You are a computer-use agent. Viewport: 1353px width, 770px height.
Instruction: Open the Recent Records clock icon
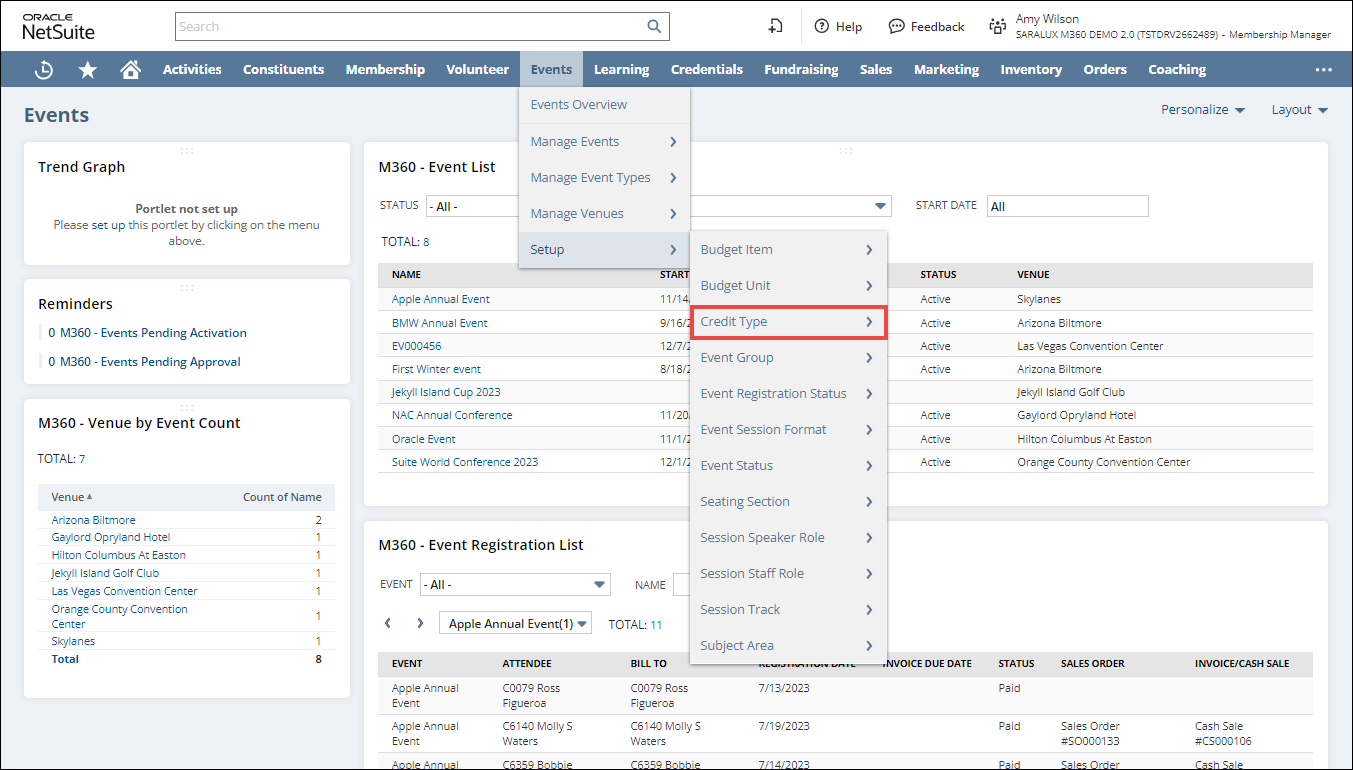click(x=44, y=70)
